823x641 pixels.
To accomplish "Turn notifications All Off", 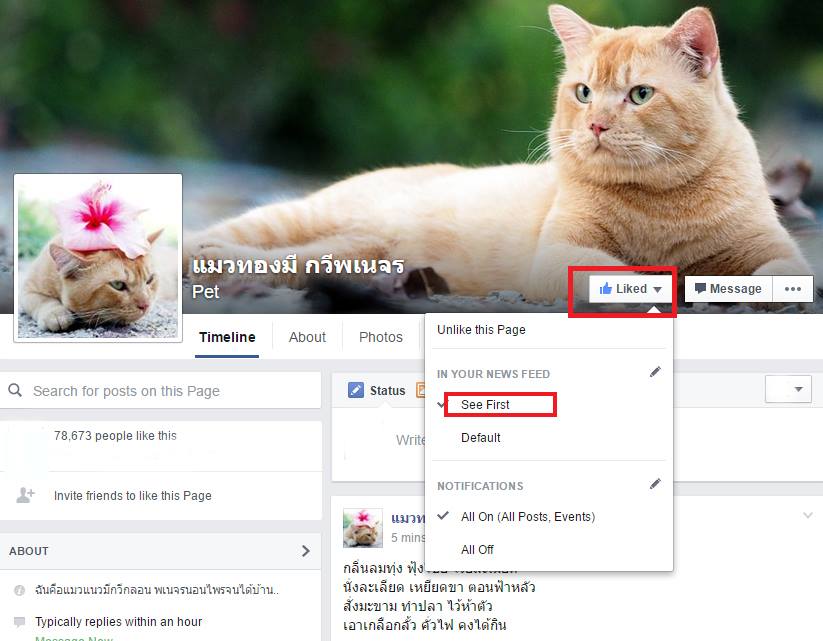I will click(x=477, y=549).
